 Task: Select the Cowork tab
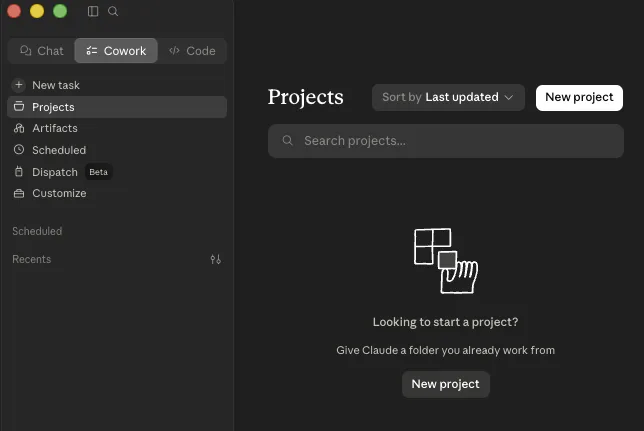pyautogui.click(x=116, y=51)
